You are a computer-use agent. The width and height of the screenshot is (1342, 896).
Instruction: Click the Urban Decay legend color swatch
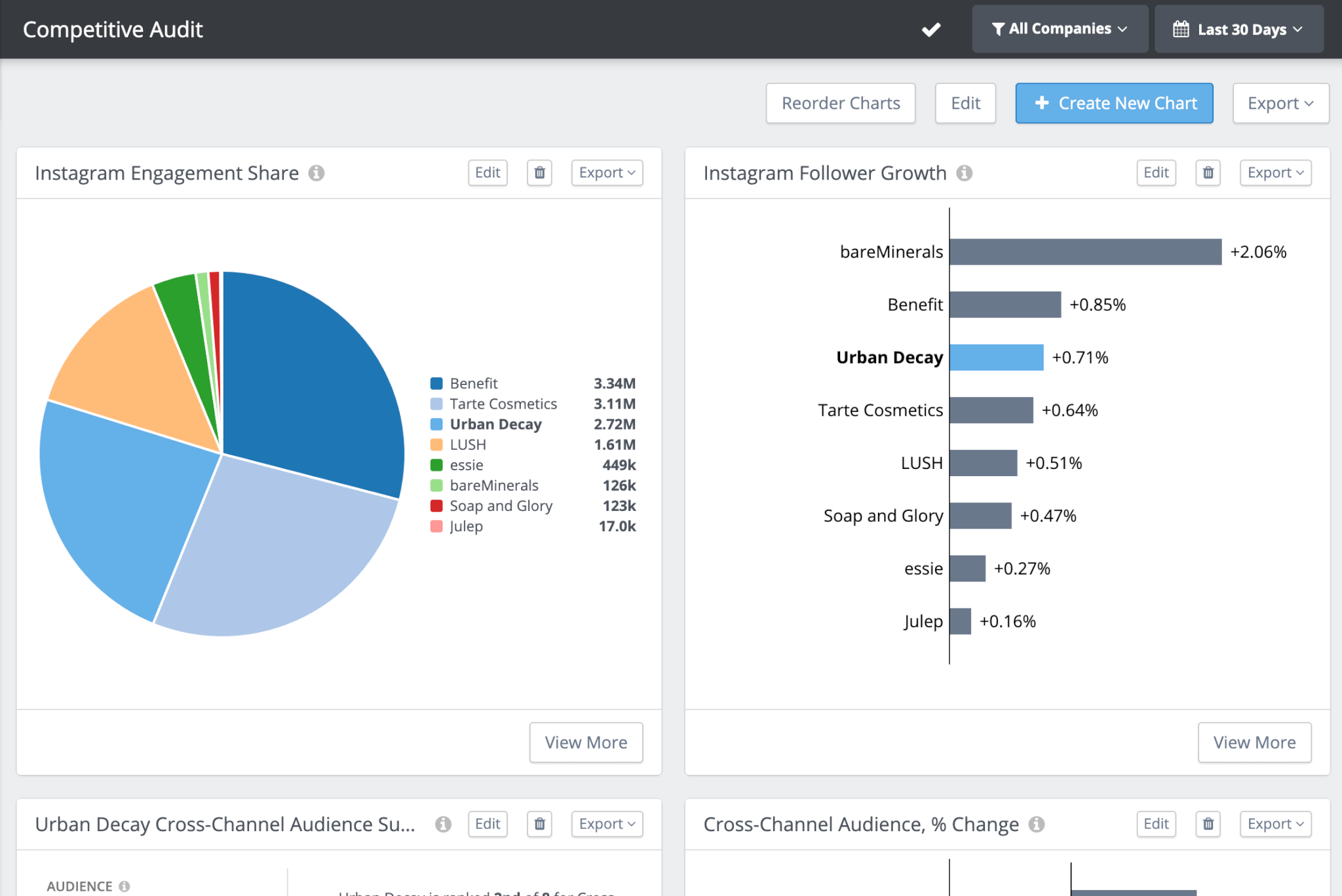pyautogui.click(x=436, y=424)
